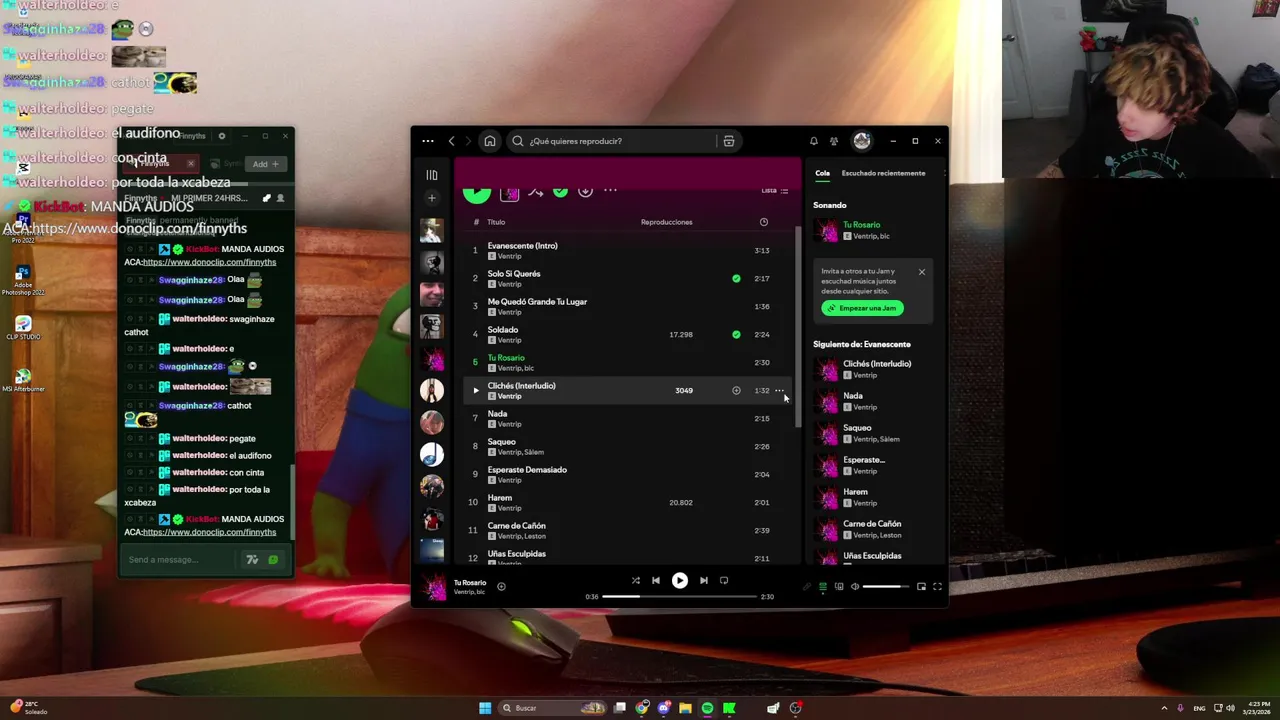Toggle saved check on 'Soldado'
1280x720 pixels.
[736, 334]
